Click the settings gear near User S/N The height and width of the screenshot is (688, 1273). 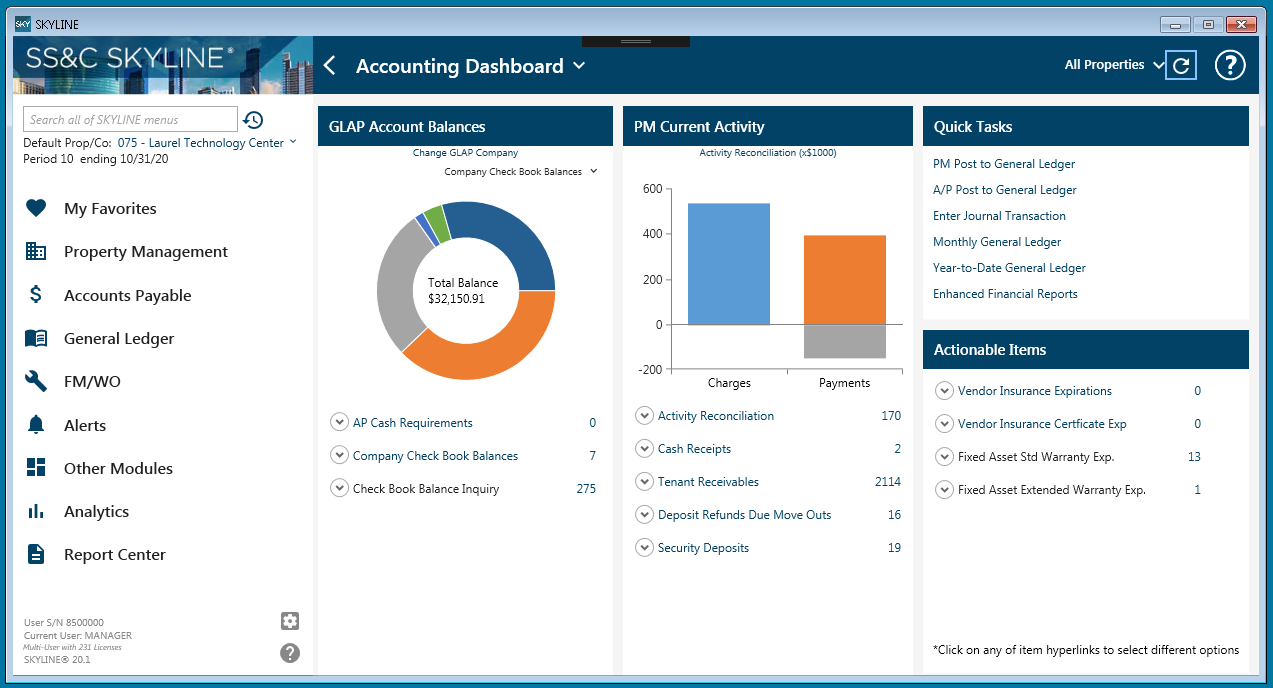[x=289, y=621]
